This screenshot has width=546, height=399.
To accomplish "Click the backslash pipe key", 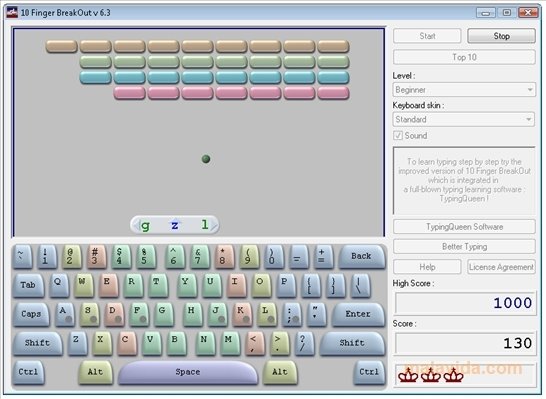I will point(360,285).
